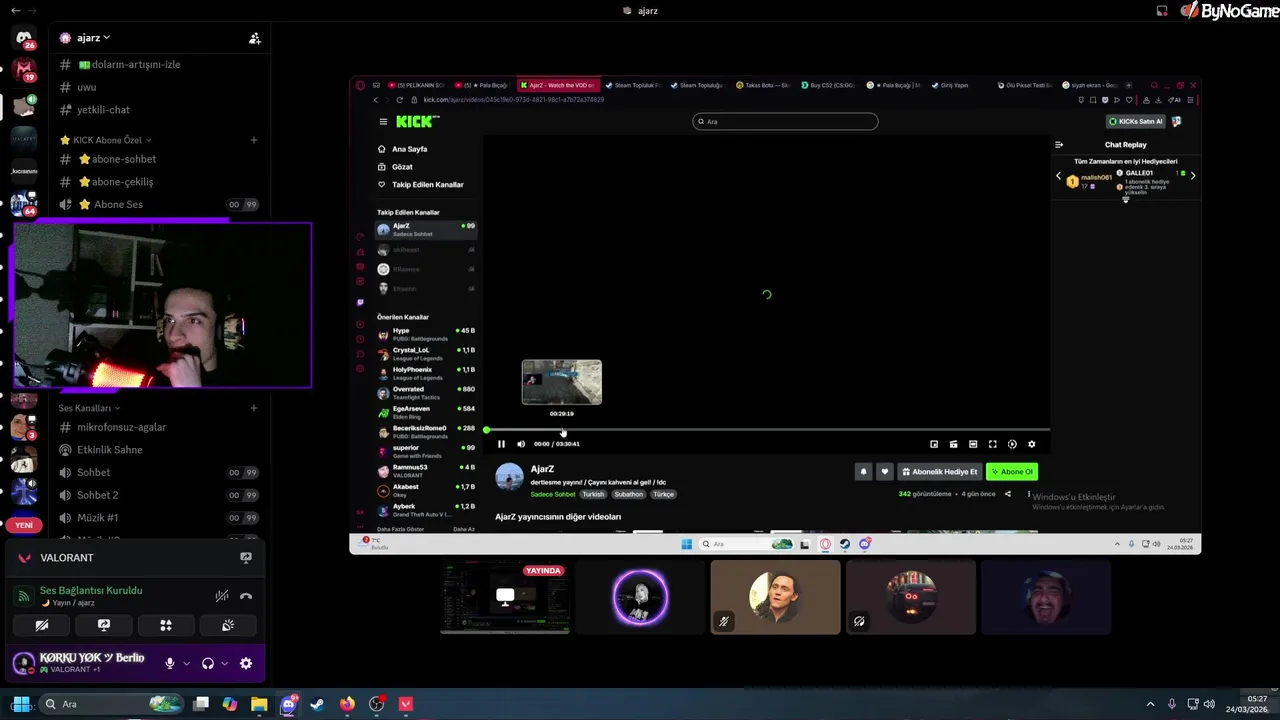Deafen with headphone icon in user panel
This screenshot has height=720, width=1280.
coord(208,663)
